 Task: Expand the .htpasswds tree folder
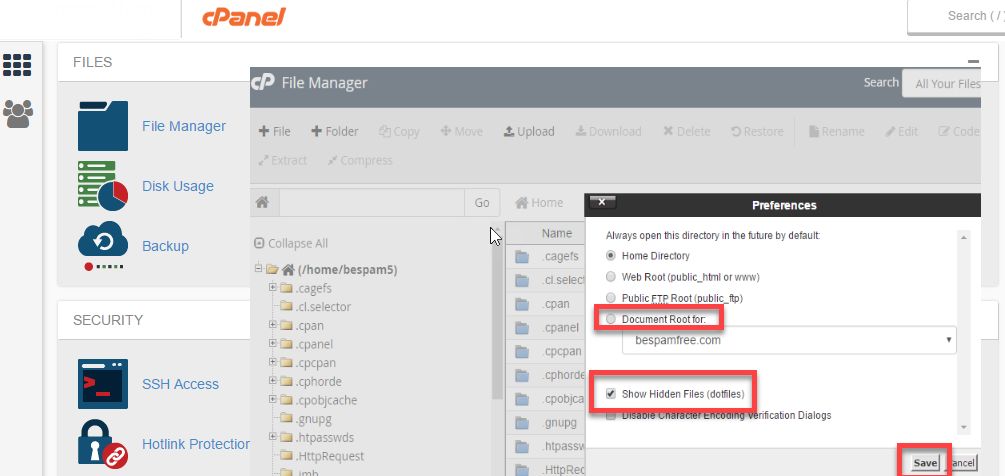click(x=272, y=437)
